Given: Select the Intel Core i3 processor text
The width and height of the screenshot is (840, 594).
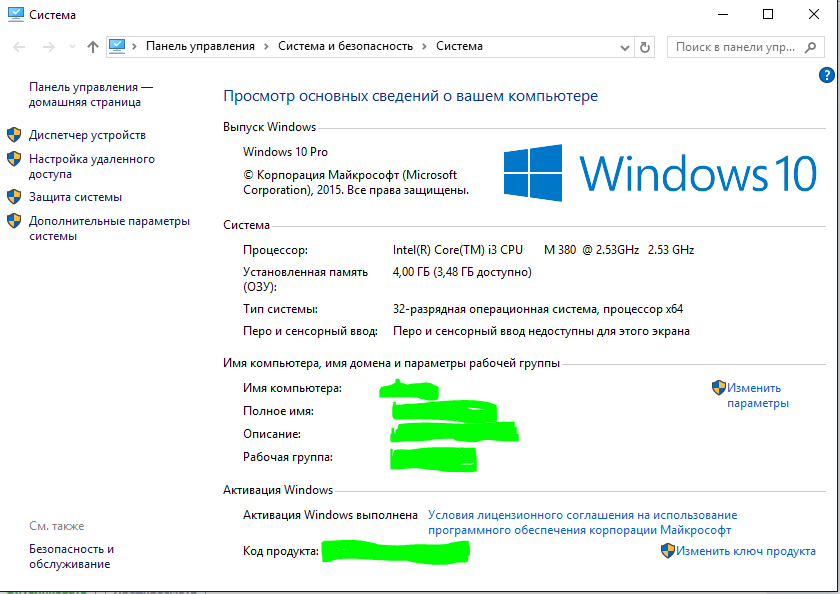Looking at the screenshot, I should [x=543, y=250].
